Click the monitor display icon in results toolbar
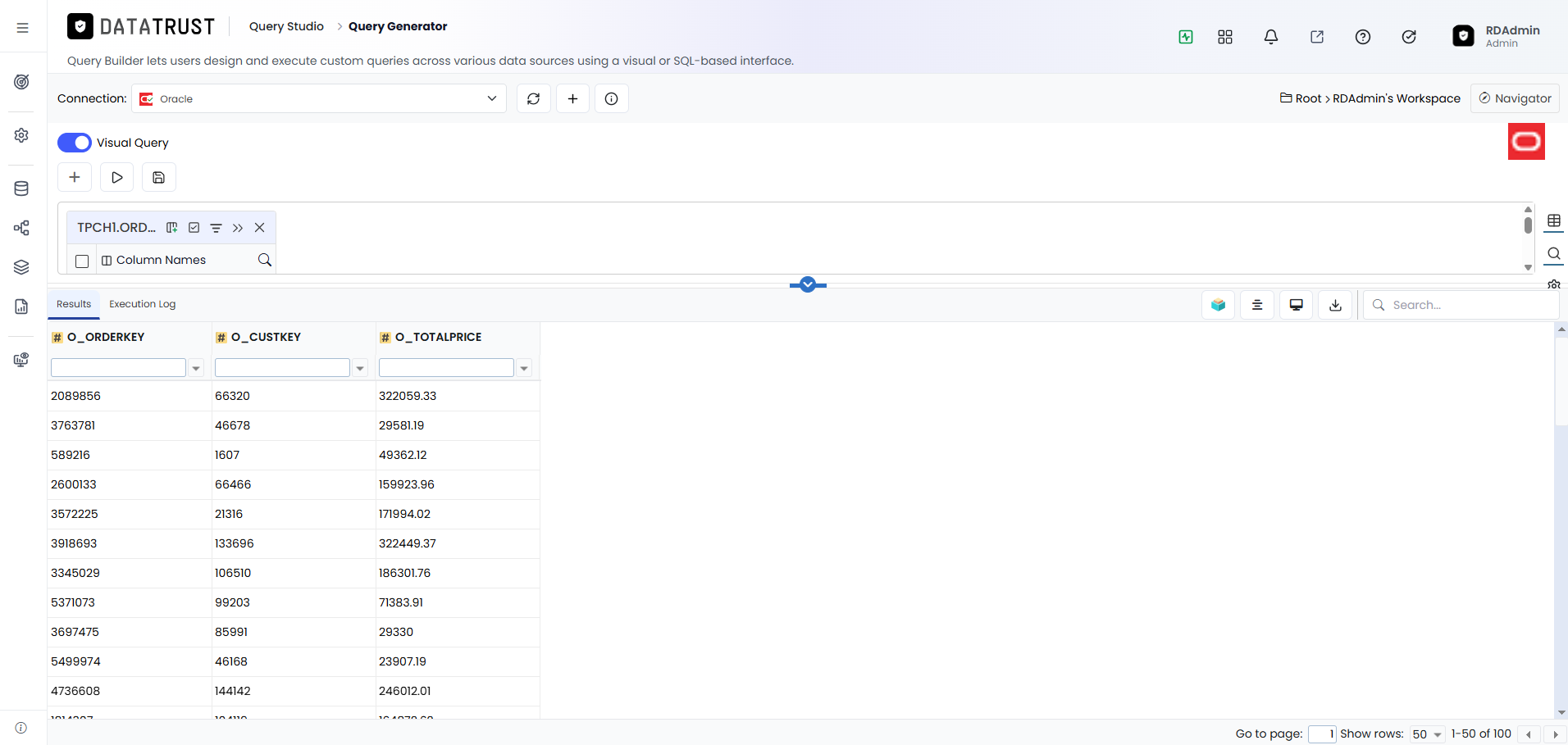1568x745 pixels. (x=1297, y=305)
